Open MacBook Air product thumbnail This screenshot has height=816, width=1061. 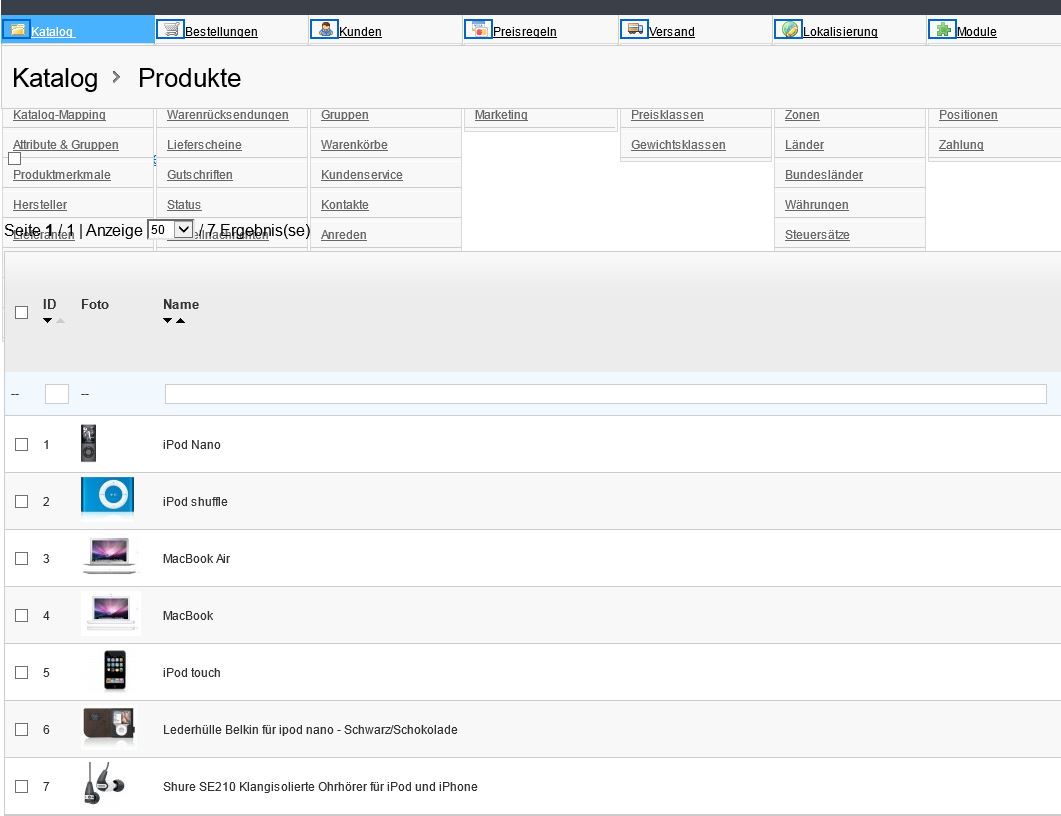pos(110,556)
